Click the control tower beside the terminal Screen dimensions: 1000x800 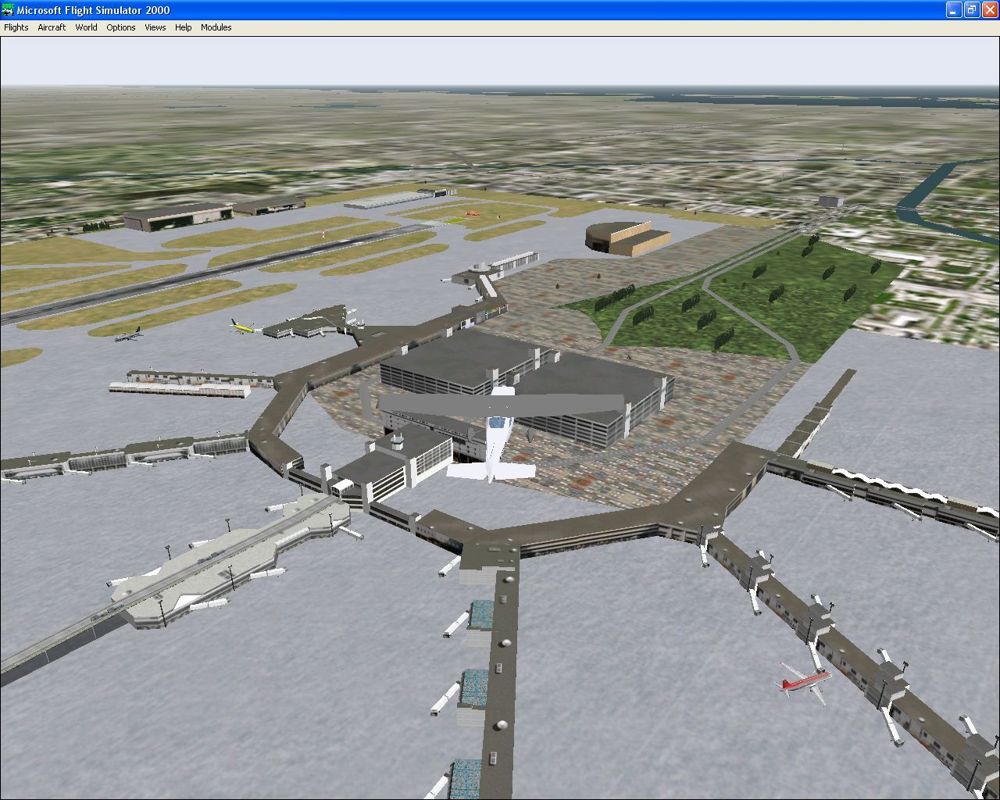pyautogui.click(x=397, y=438)
